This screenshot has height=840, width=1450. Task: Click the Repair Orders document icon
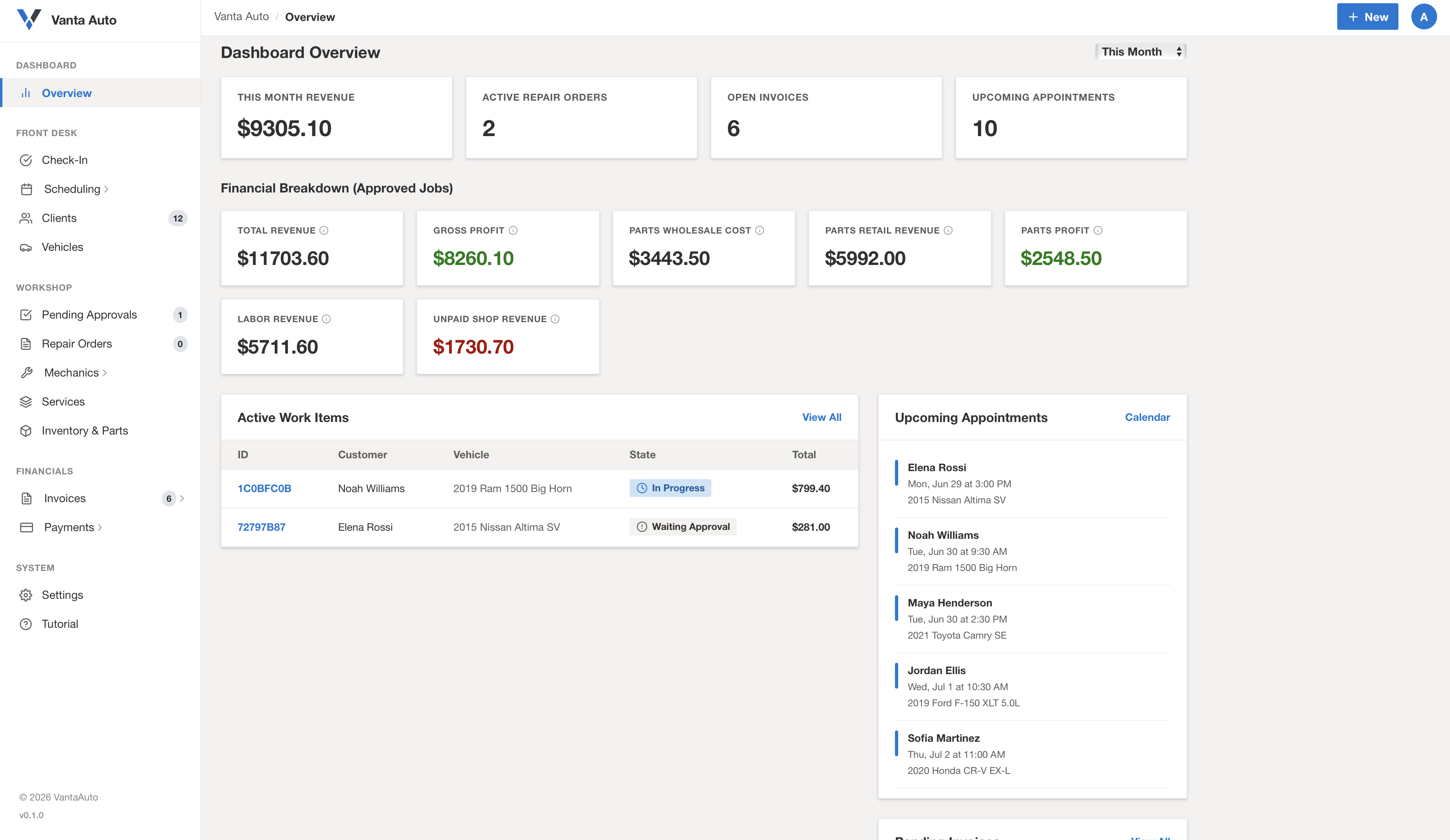point(26,344)
